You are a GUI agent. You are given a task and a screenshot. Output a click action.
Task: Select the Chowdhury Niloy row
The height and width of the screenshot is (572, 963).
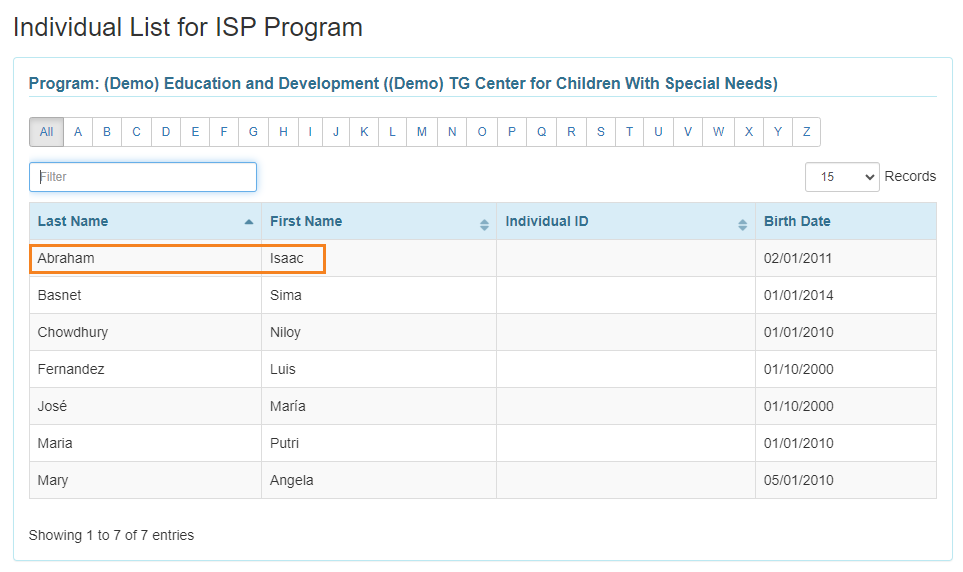tap(483, 332)
